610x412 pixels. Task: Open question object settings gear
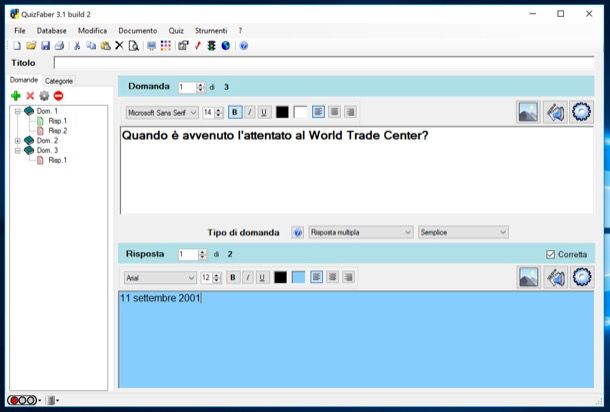point(582,112)
